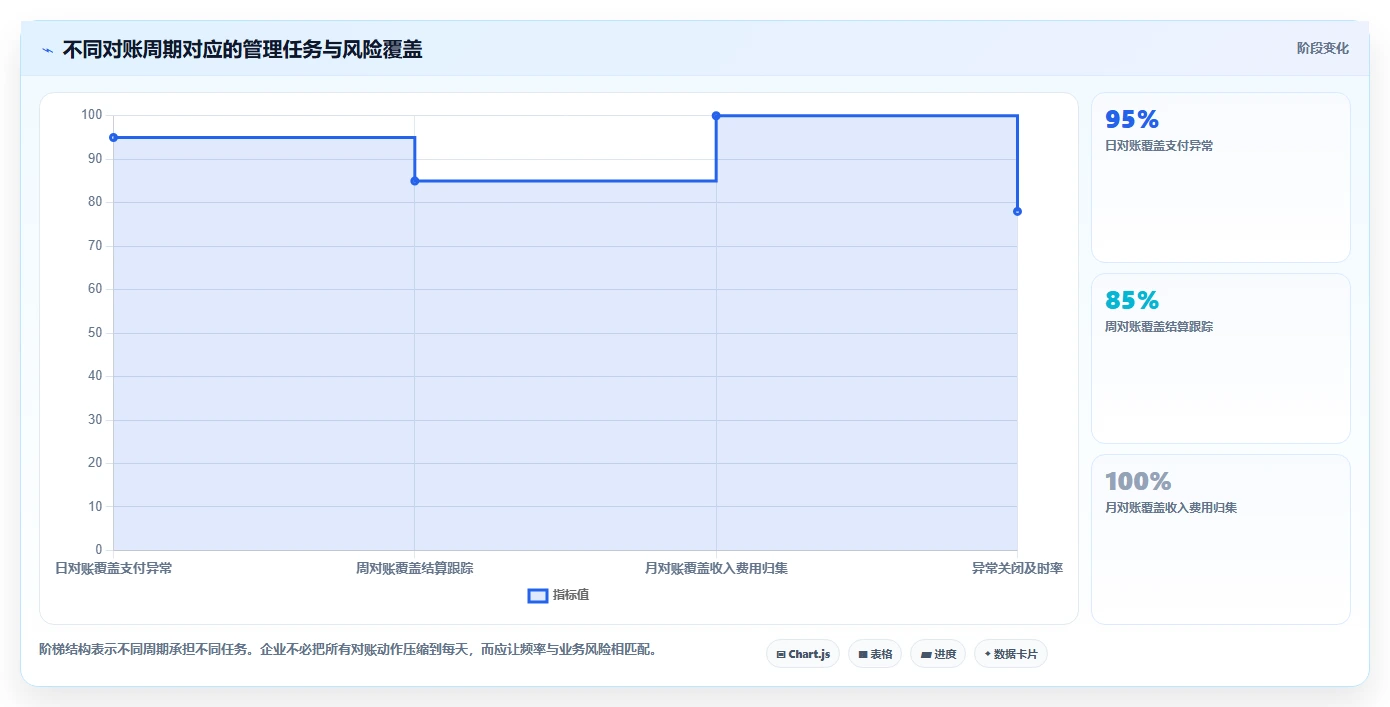Click the y-axis value 90
This screenshot has height=707, width=1390.
click(x=95, y=159)
